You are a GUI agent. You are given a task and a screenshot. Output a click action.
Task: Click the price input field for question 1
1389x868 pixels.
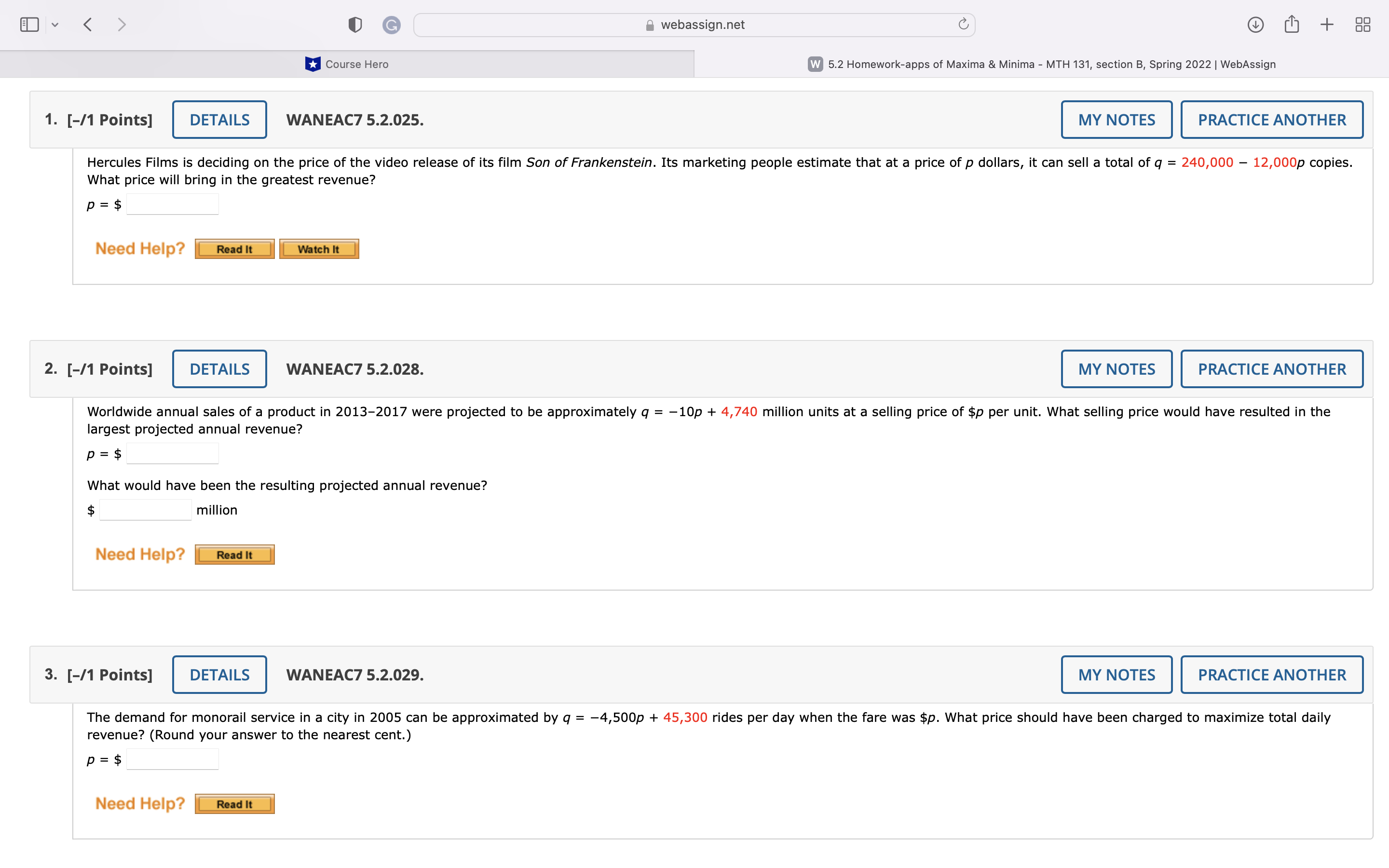pyautogui.click(x=172, y=204)
